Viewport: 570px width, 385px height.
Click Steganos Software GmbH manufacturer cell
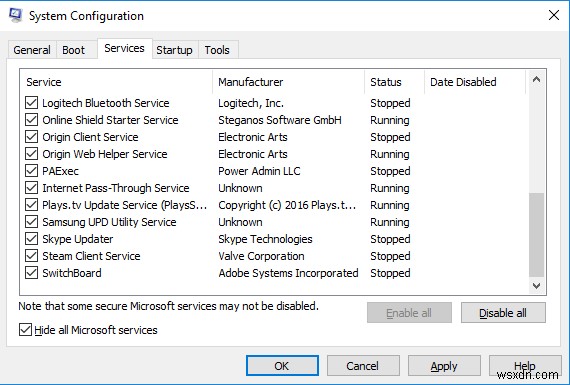tap(280, 120)
